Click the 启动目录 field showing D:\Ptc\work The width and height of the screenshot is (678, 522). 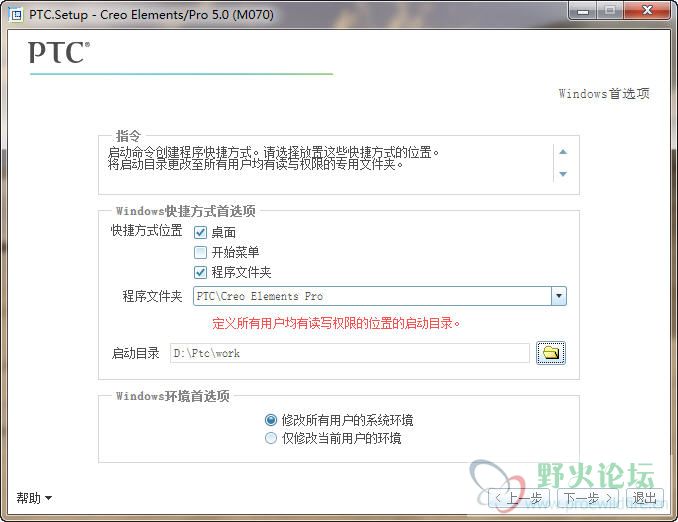[350, 353]
